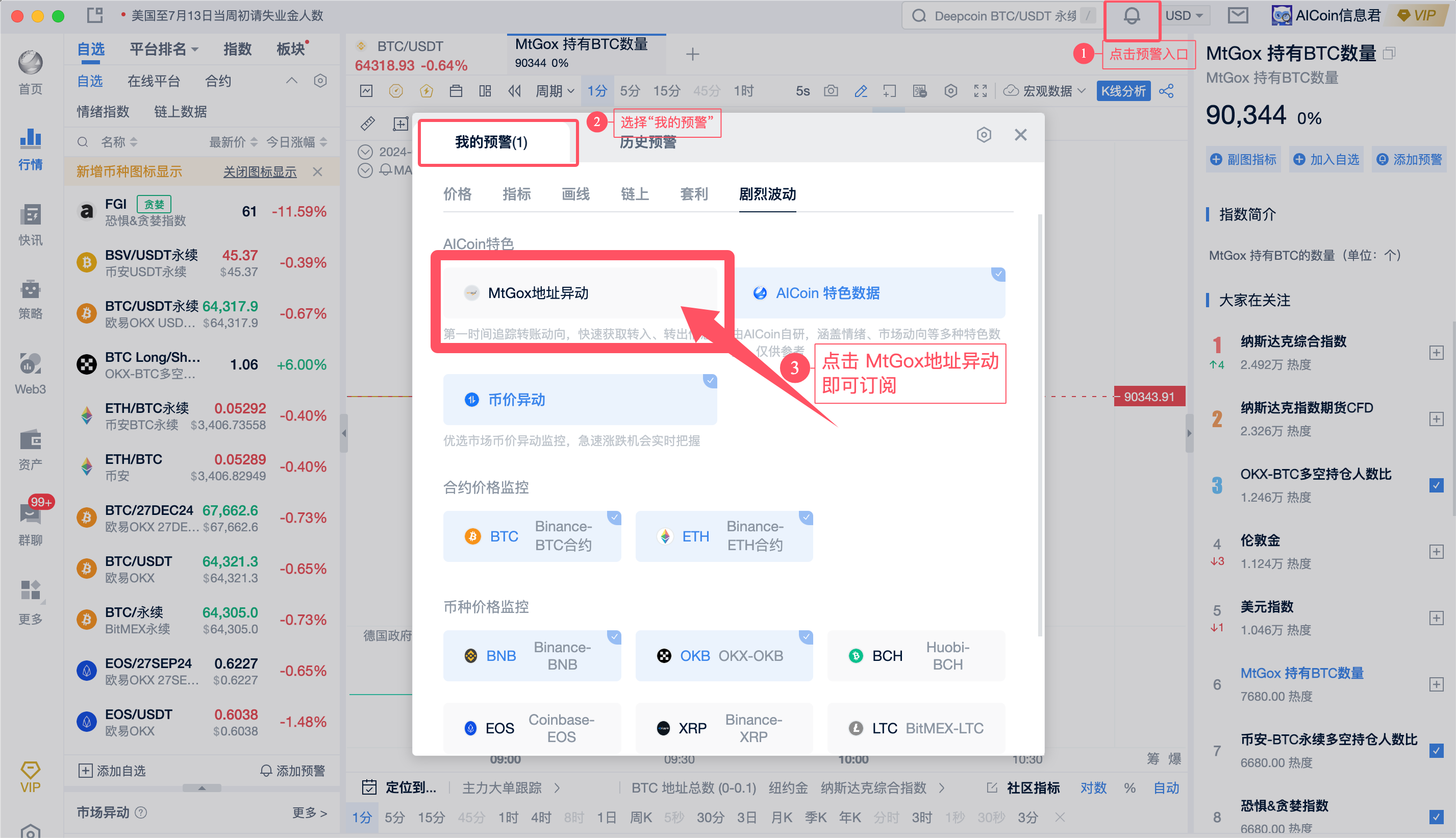Screen dimensions: 1456x838
Task: Open the split-layout icon in chart toolbar
Action: (x=485, y=91)
